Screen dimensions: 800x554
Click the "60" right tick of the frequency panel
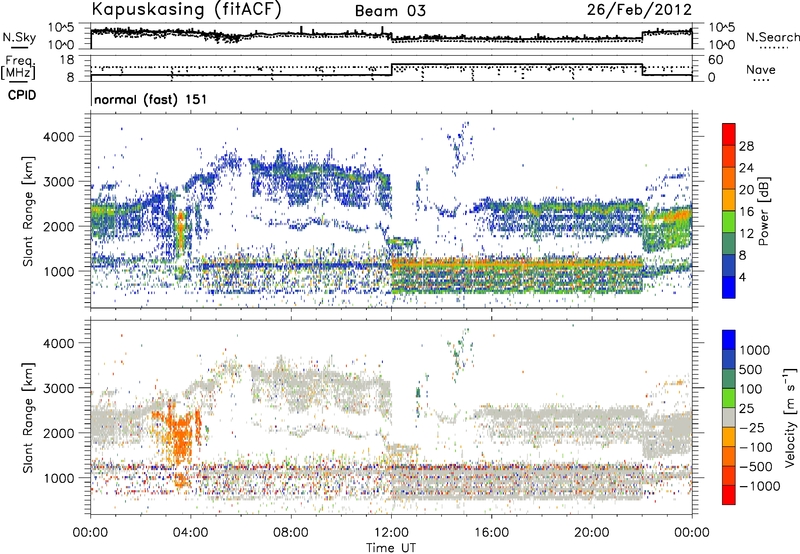coord(716,60)
